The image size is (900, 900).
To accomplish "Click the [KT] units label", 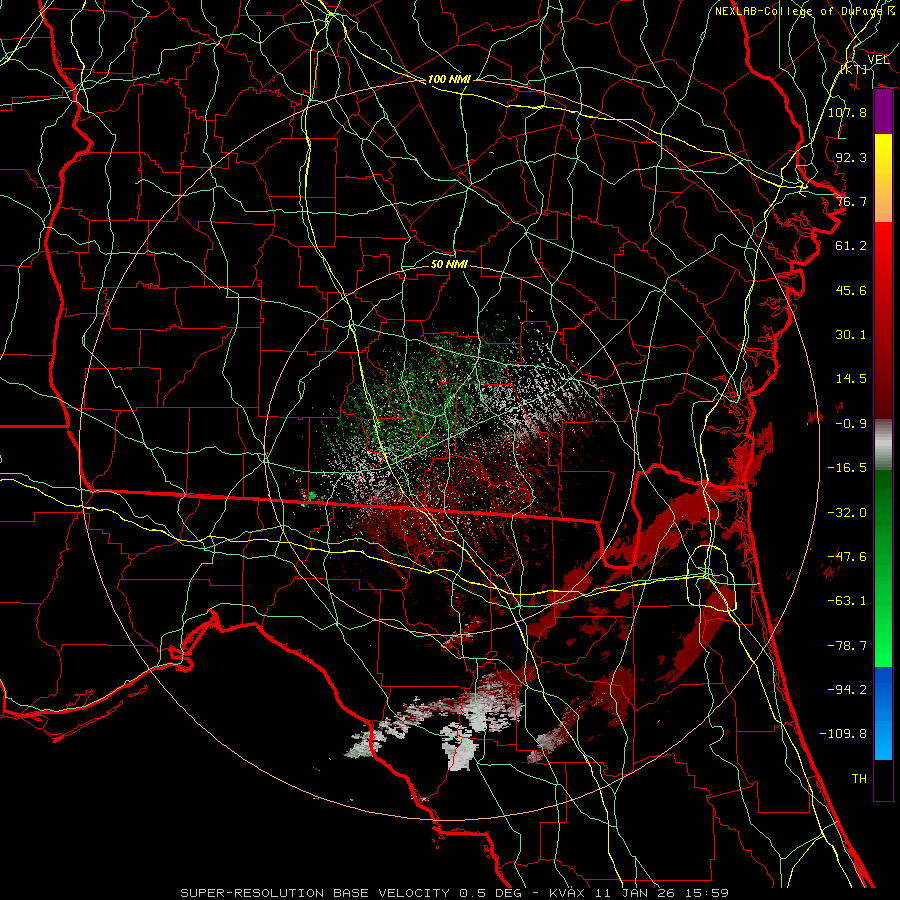I will (x=854, y=69).
